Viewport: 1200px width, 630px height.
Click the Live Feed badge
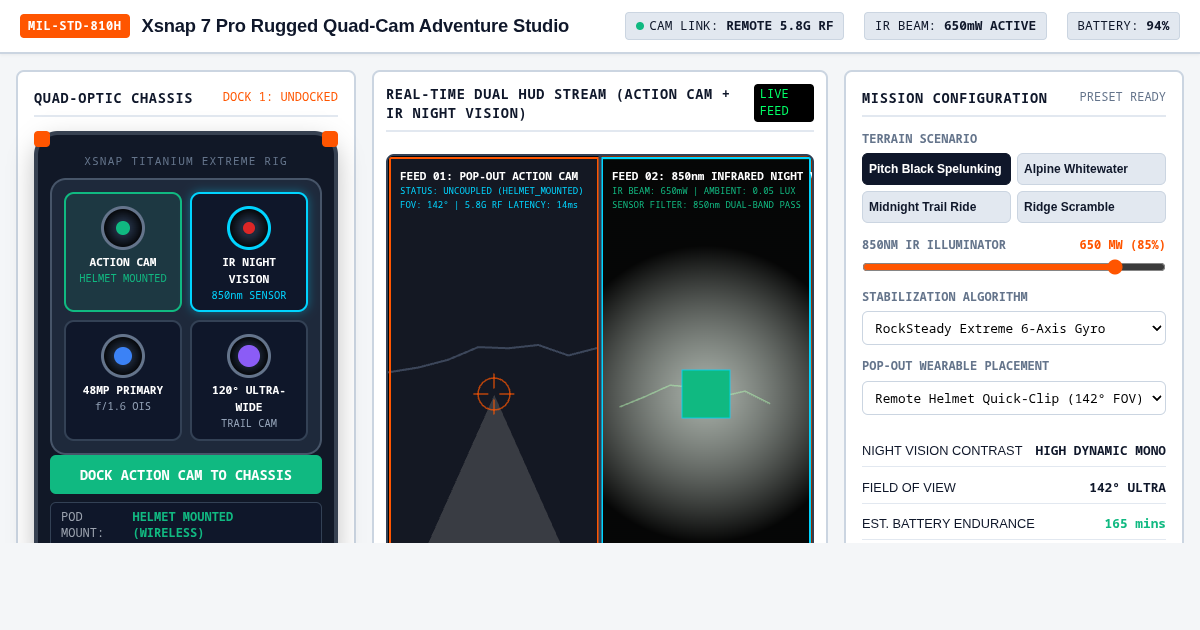784,103
